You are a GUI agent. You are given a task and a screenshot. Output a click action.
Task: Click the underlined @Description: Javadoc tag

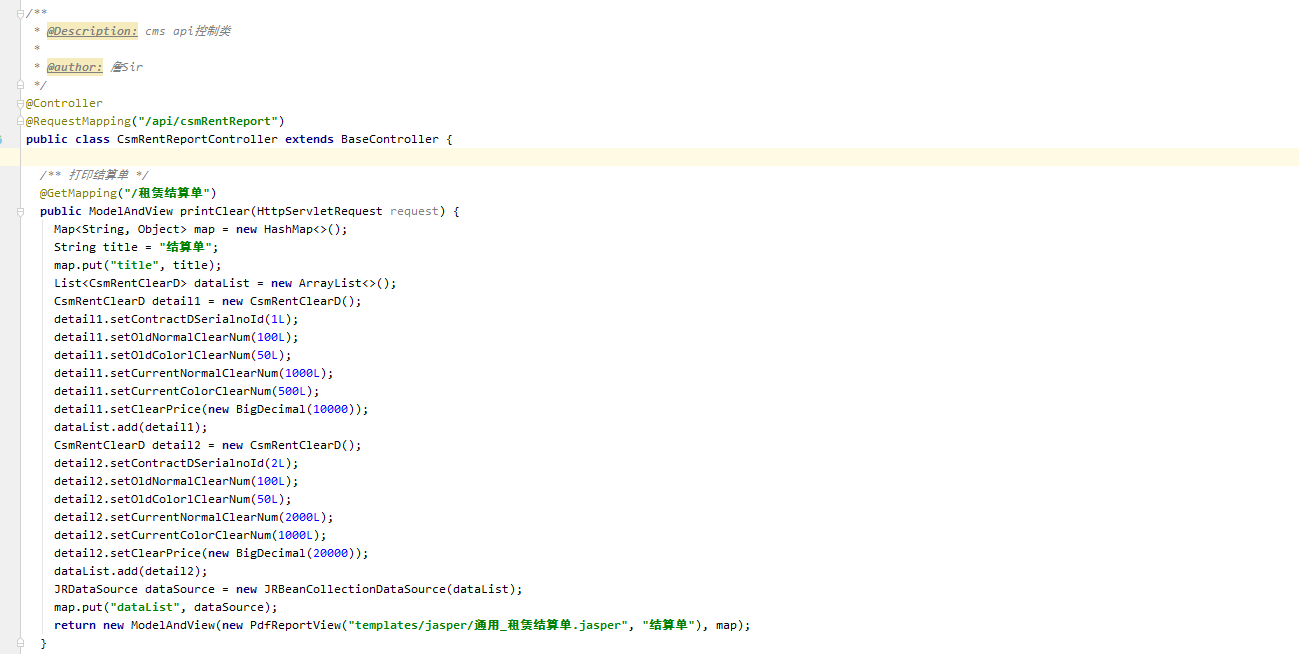click(x=91, y=30)
